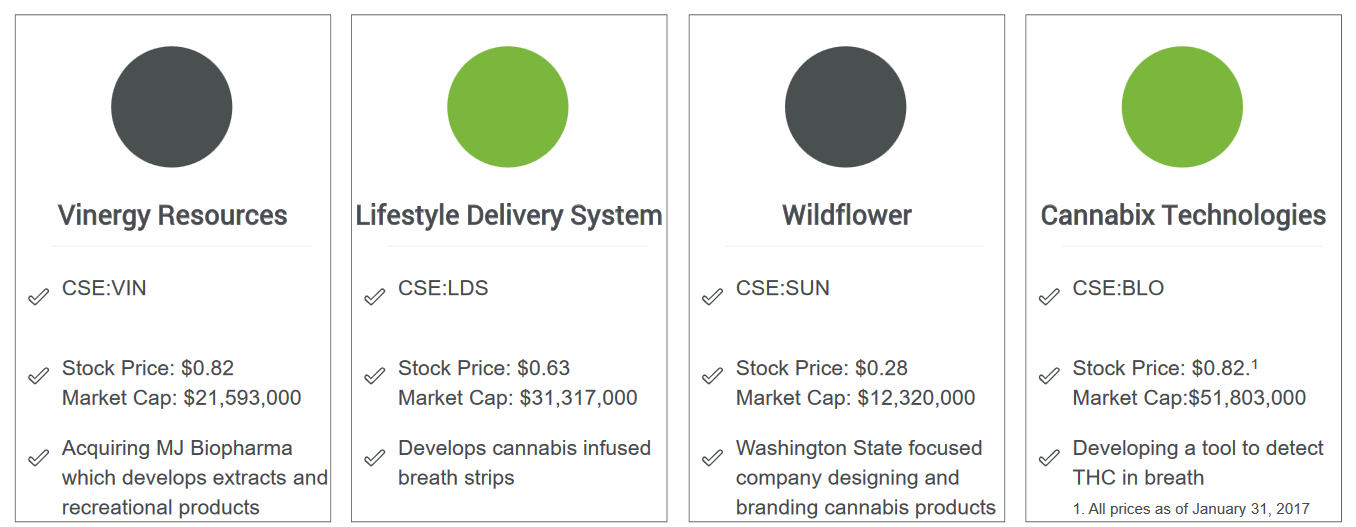The image size is (1356, 527).
Task: Click checkmark next to Vinergy stock price $0.82
Action: click(38, 376)
